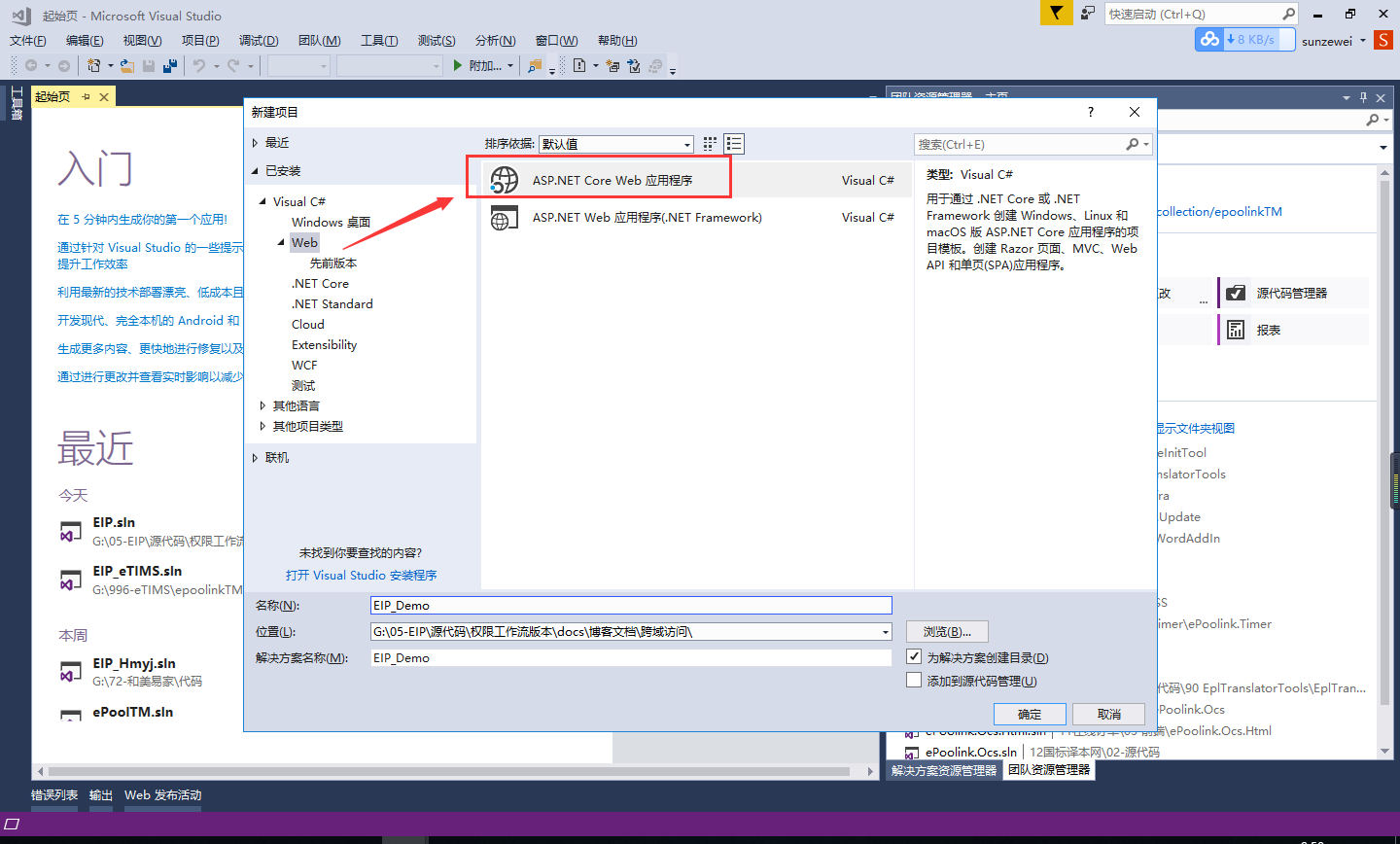The image size is (1400, 844).
Task: Open the 打开 Visual Studio 安装程序 link
Action: (362, 575)
